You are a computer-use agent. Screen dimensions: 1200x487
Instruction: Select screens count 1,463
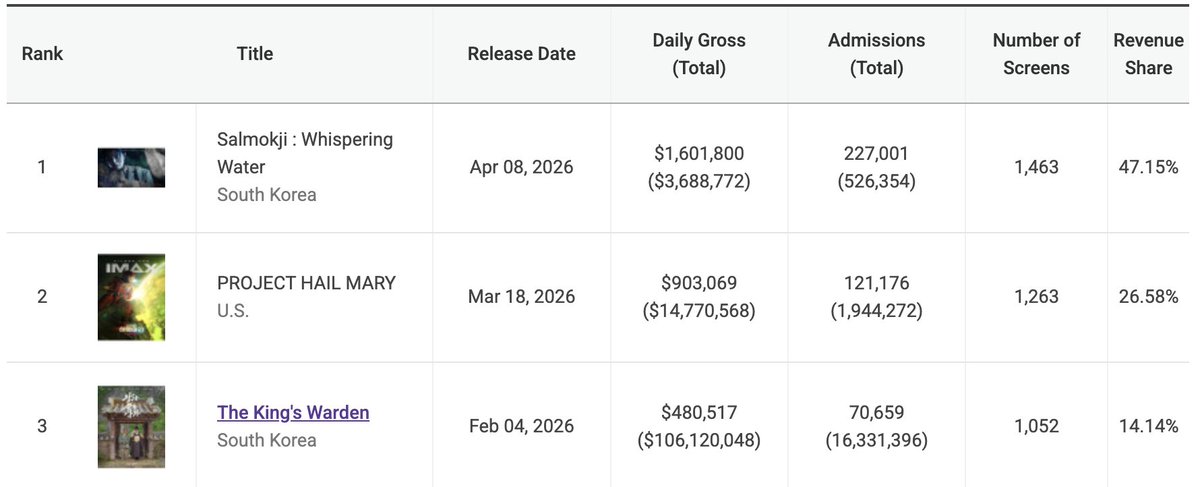1036,168
